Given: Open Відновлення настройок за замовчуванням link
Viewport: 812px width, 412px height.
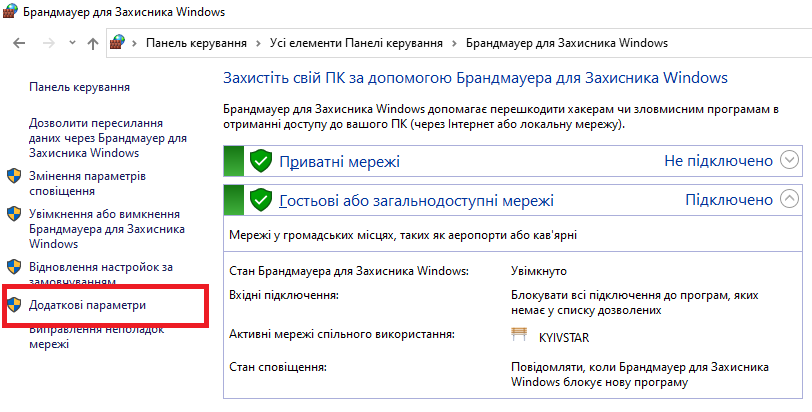Looking at the screenshot, I should coord(101,274).
